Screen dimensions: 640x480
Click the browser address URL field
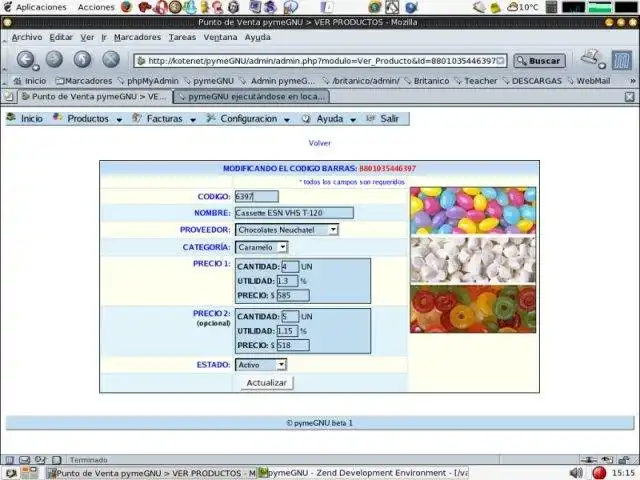[x=321, y=61]
